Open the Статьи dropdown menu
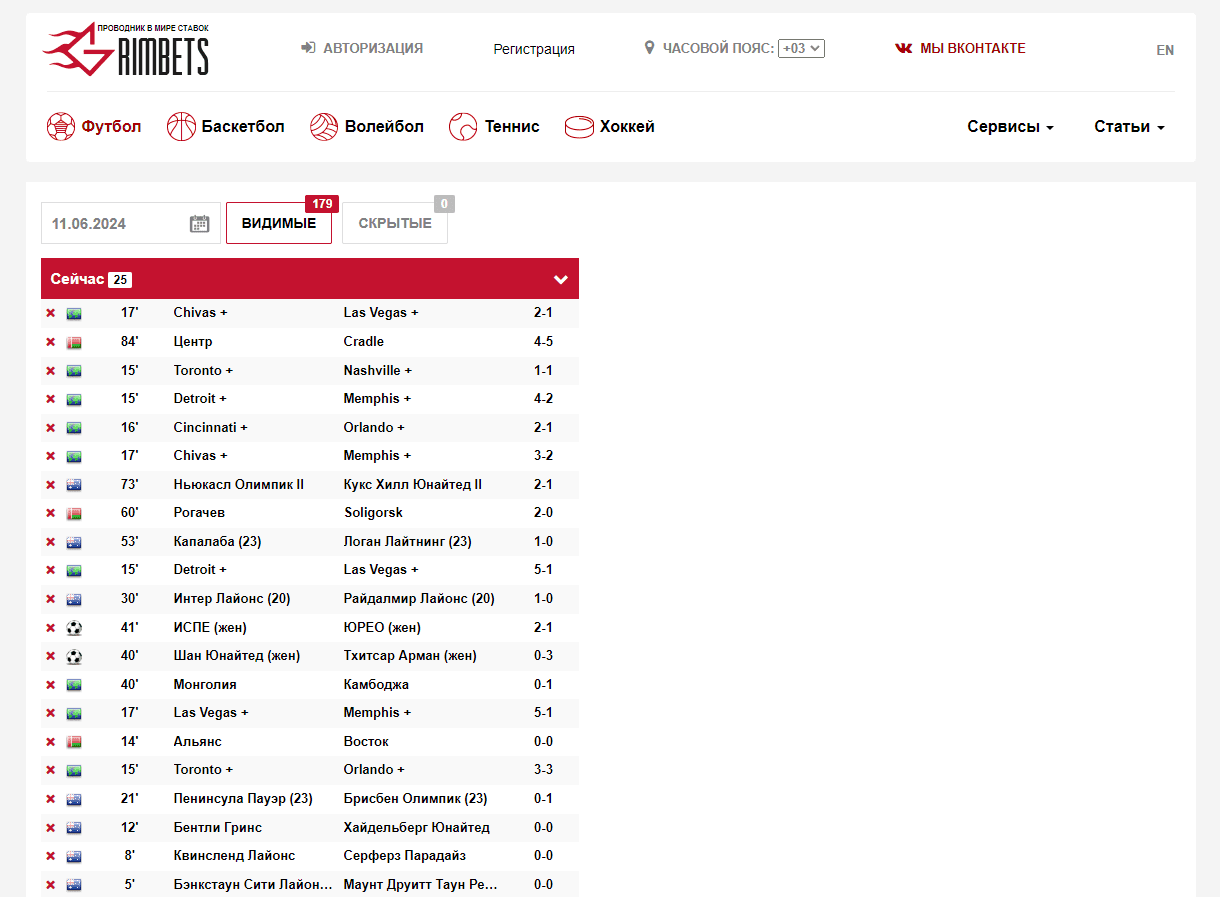Screen dimensions: 1220x897 pos(1129,127)
